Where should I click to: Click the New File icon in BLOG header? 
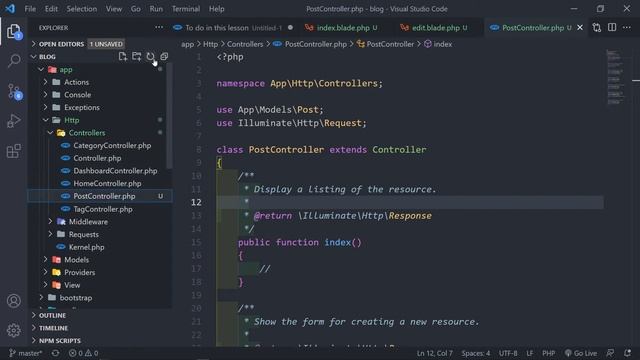click(122, 56)
